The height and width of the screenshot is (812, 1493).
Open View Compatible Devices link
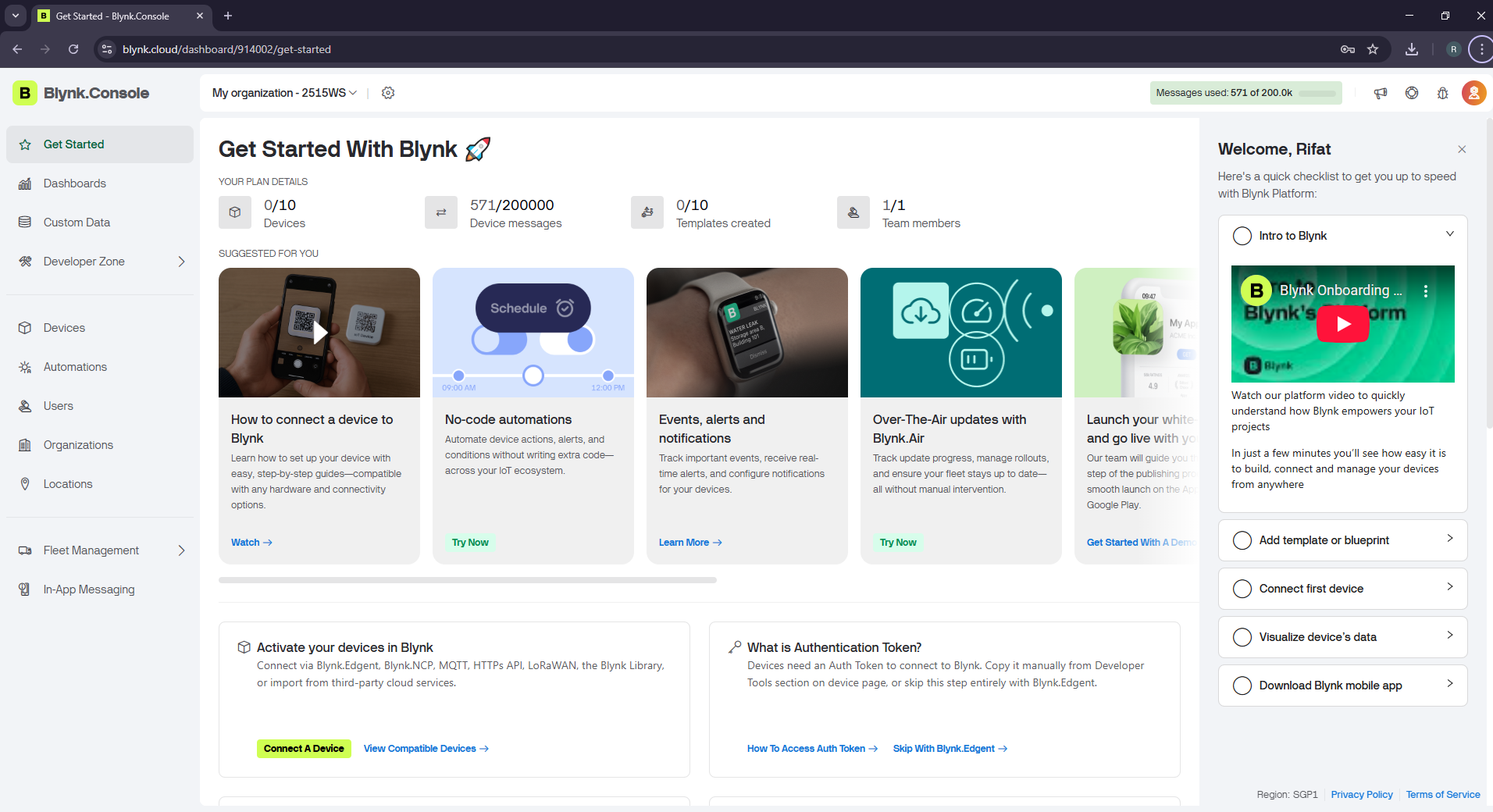point(426,749)
